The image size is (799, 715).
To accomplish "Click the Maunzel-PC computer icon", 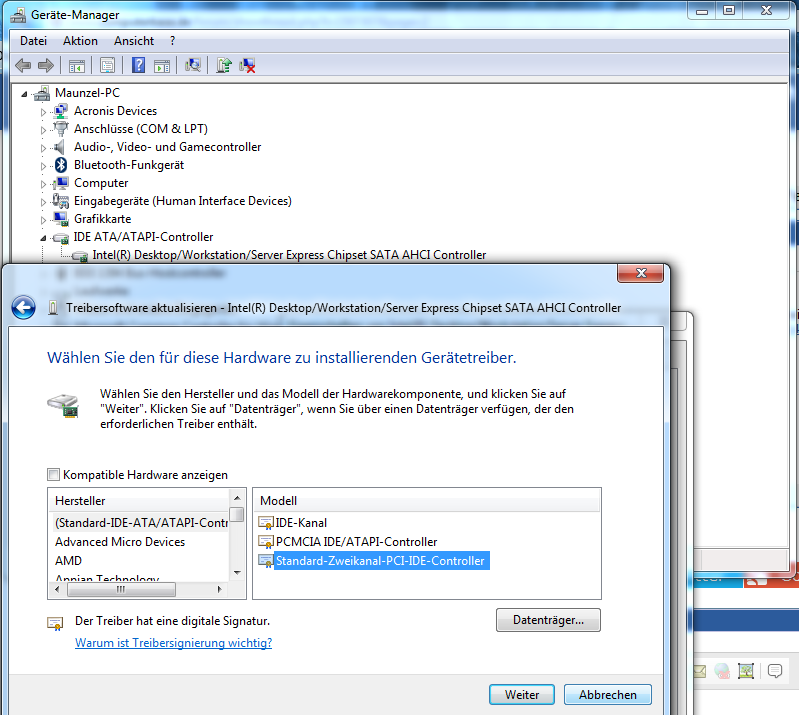I will click(x=42, y=92).
